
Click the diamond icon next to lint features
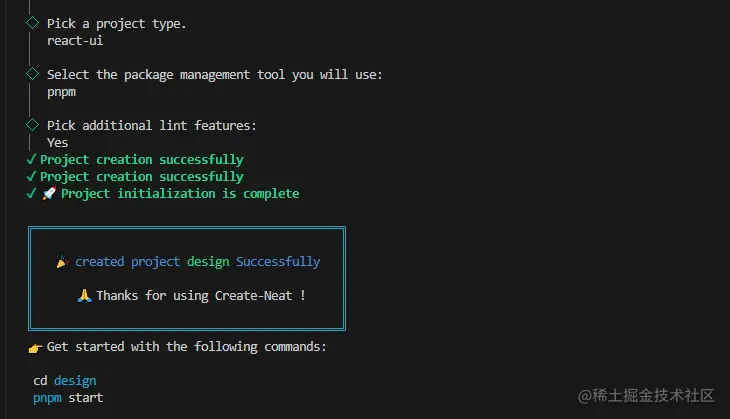click(33, 124)
